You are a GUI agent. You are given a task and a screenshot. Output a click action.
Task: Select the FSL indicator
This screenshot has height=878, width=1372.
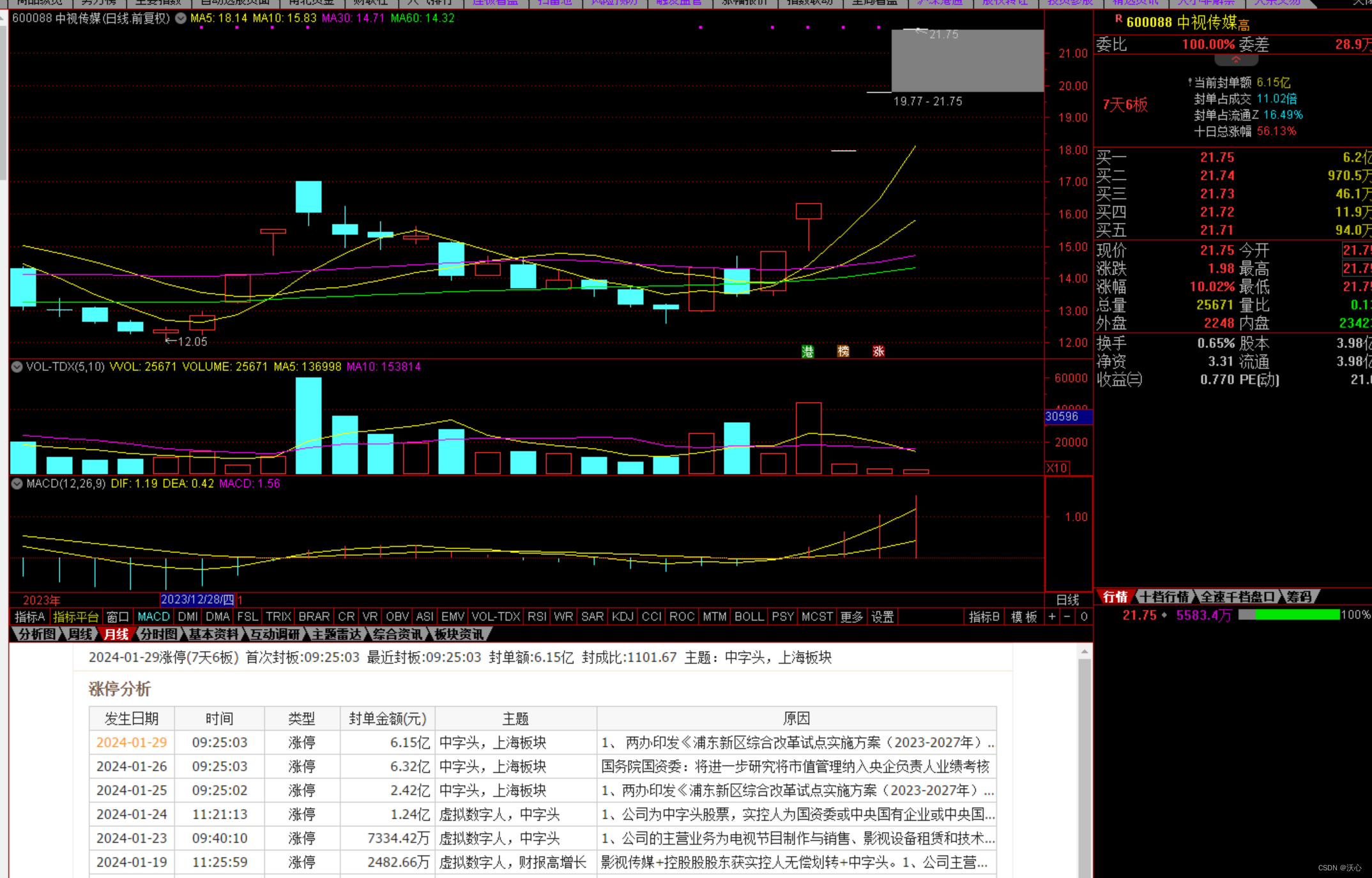(x=248, y=617)
